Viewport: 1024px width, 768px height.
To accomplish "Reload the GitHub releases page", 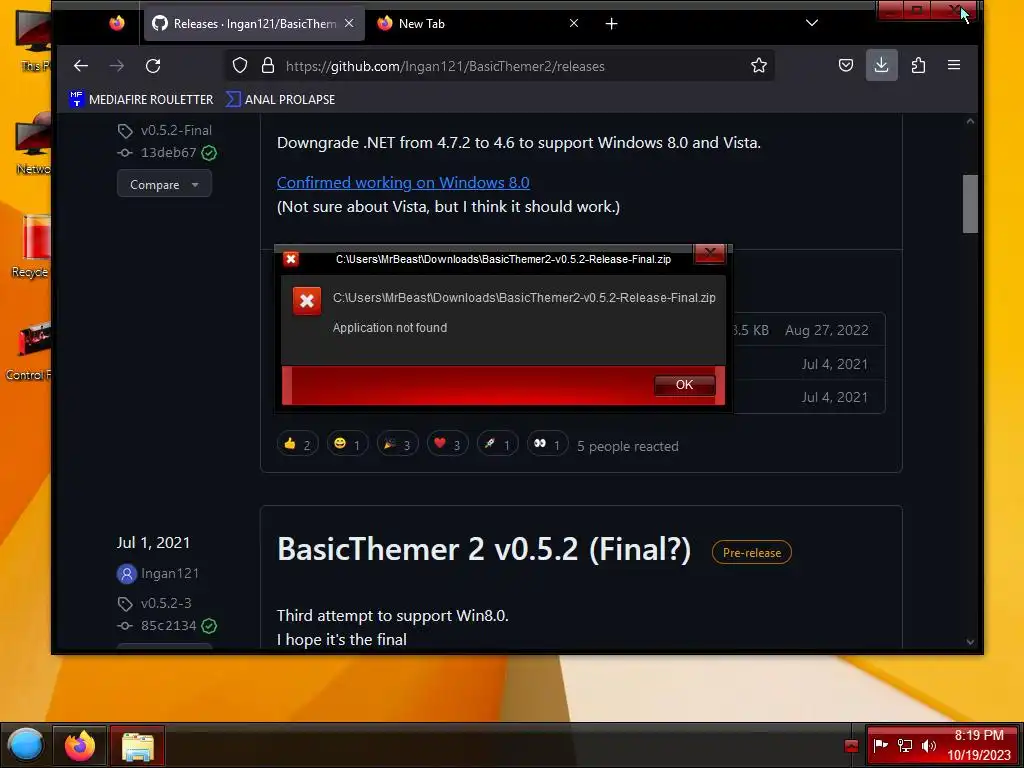I will pos(153,66).
